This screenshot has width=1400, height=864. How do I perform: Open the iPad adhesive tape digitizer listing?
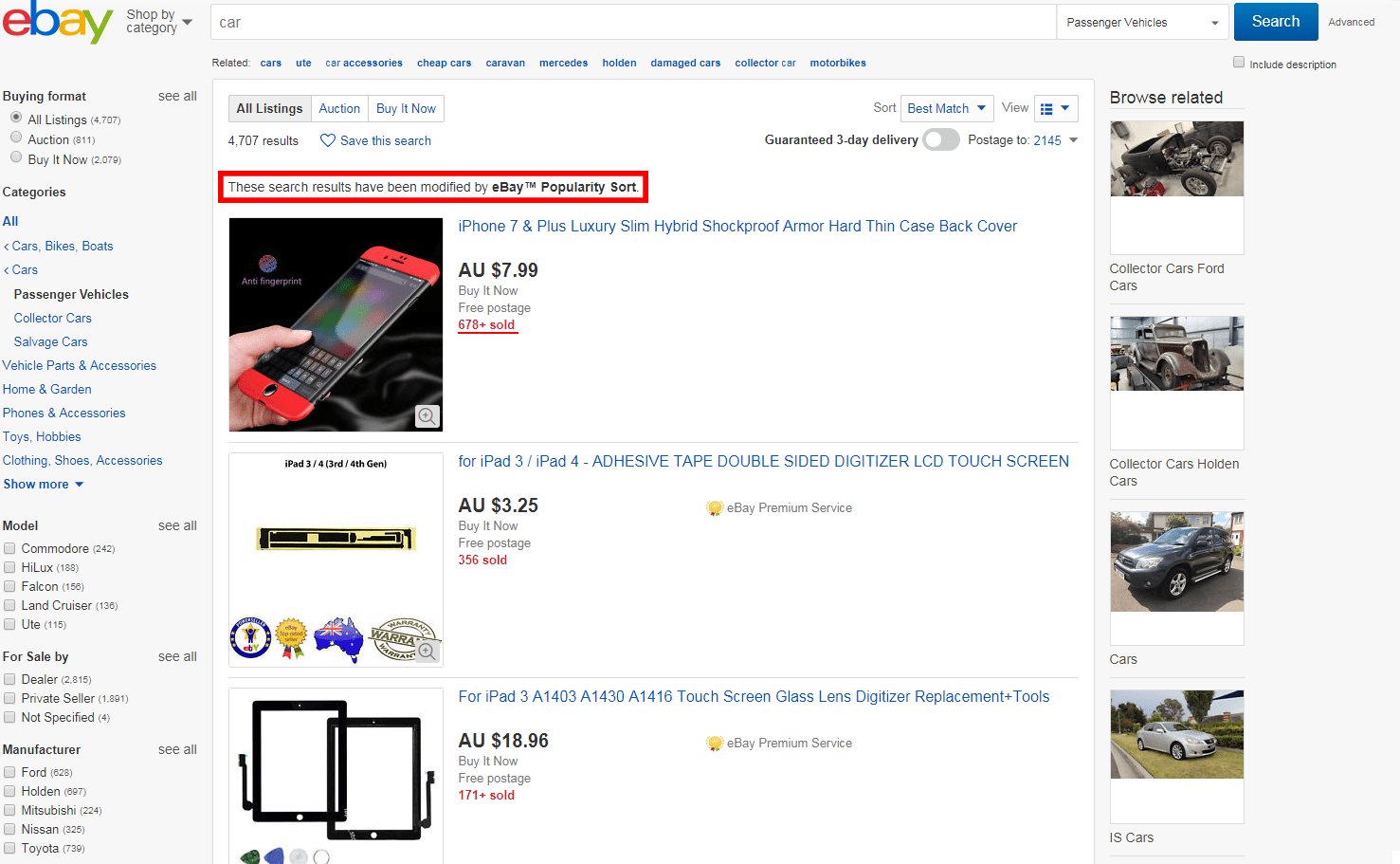(763, 461)
